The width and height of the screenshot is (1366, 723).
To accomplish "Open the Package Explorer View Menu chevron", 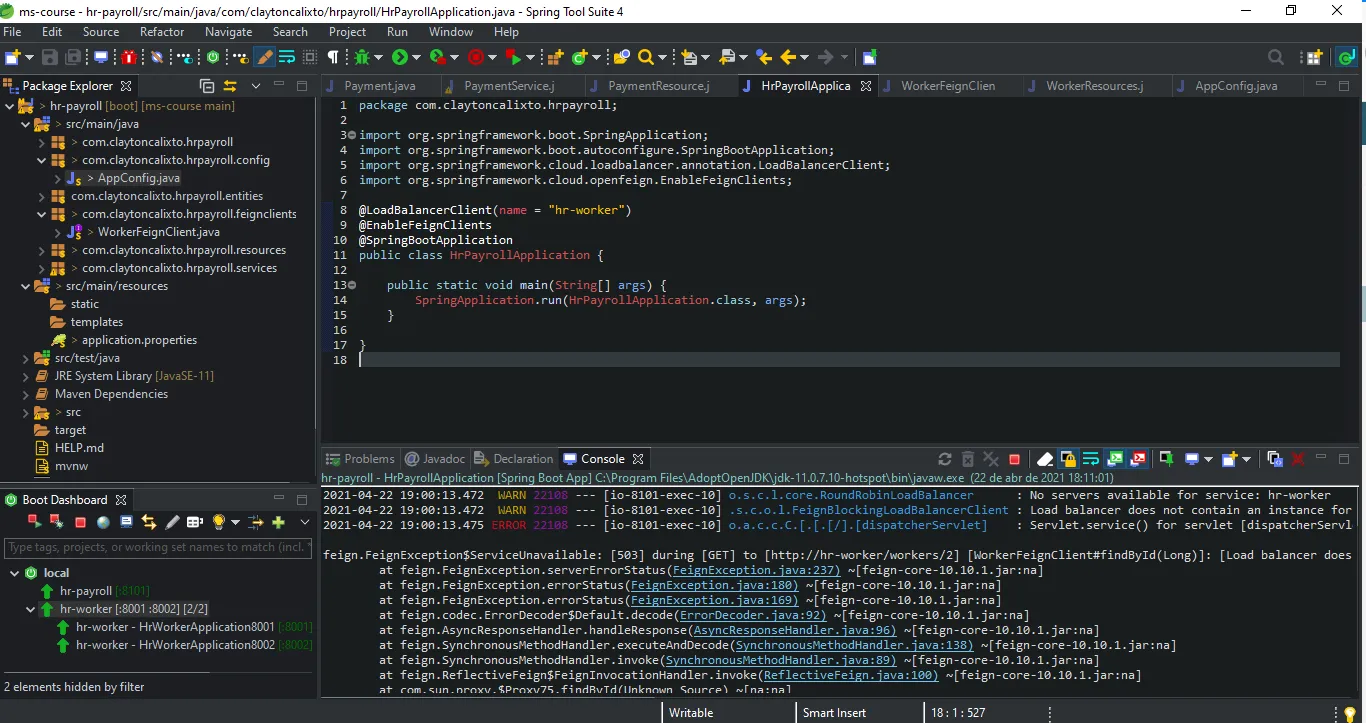I will click(256, 86).
